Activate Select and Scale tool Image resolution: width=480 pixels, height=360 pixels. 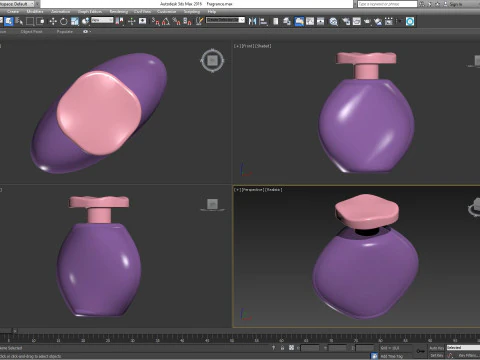pos(75,21)
